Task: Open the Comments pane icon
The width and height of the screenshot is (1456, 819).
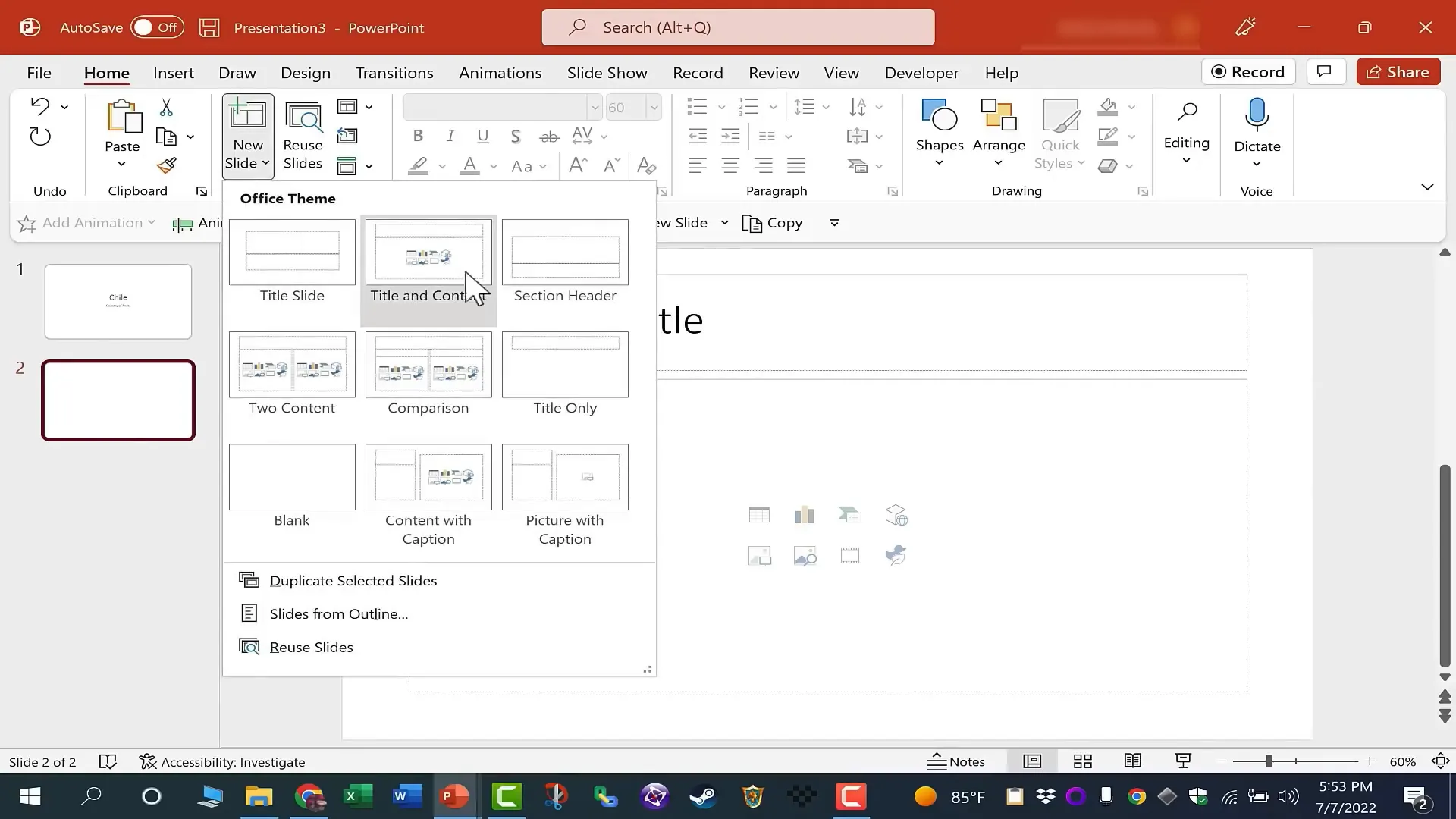Action: pyautogui.click(x=1325, y=71)
